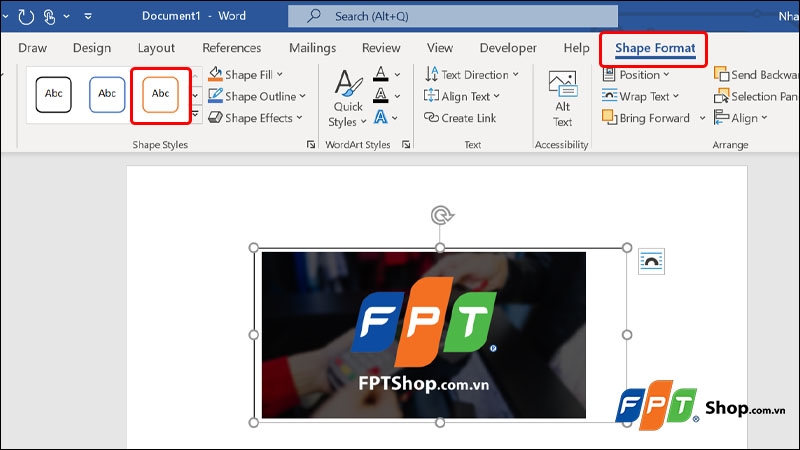
Task: Open the Draw tab
Action: point(32,48)
